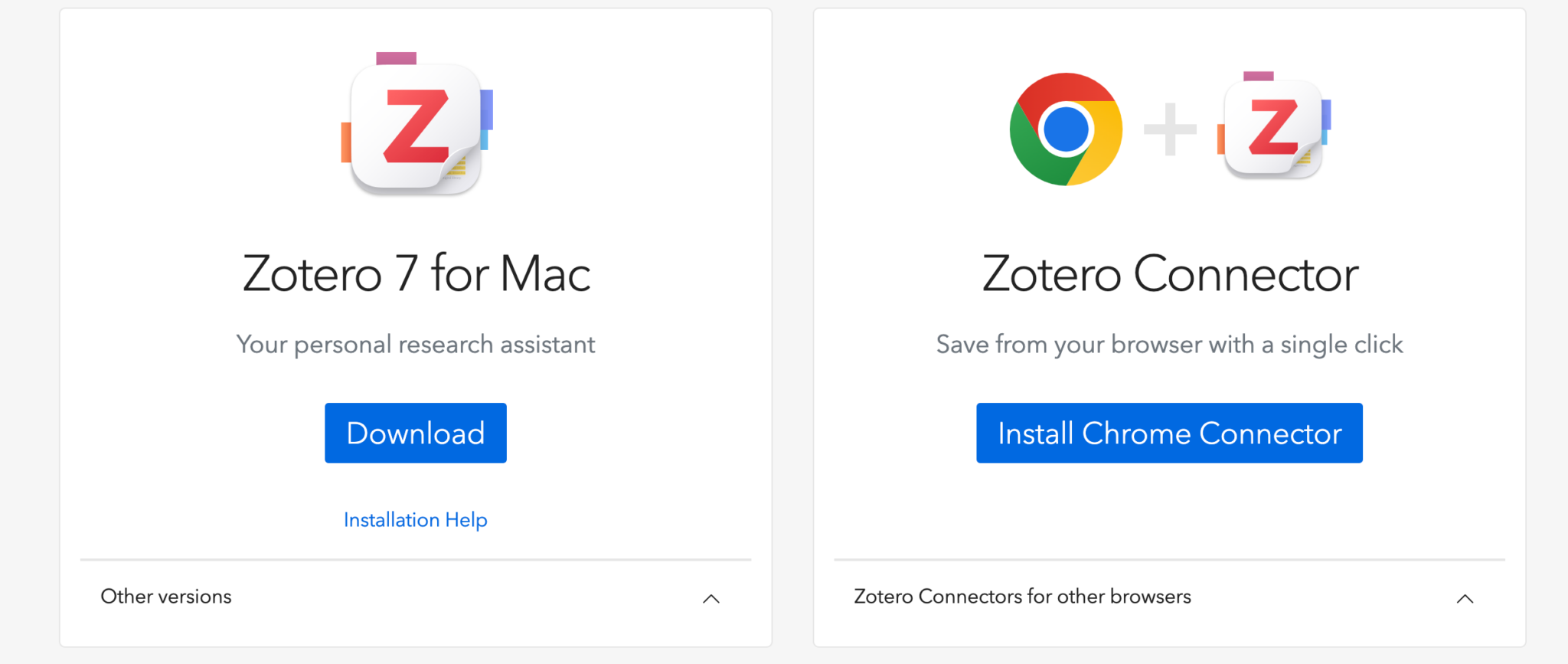Expand Zotero Connectors for other browsers label

(x=1022, y=597)
